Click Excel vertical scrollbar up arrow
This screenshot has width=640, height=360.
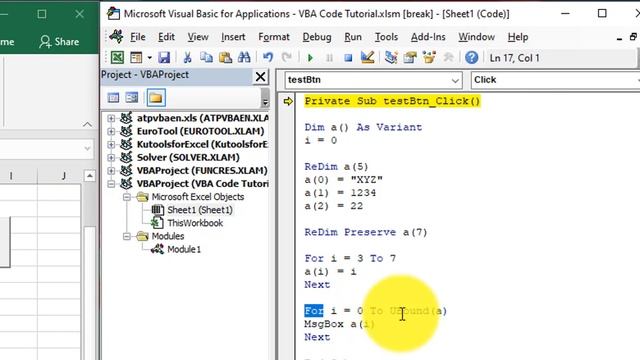89,176
